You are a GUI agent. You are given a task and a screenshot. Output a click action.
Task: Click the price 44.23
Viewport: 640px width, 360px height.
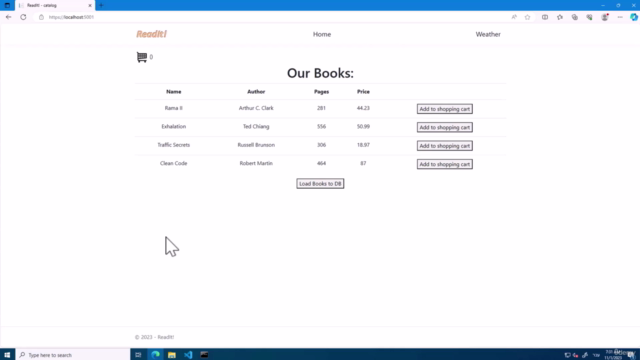point(363,108)
